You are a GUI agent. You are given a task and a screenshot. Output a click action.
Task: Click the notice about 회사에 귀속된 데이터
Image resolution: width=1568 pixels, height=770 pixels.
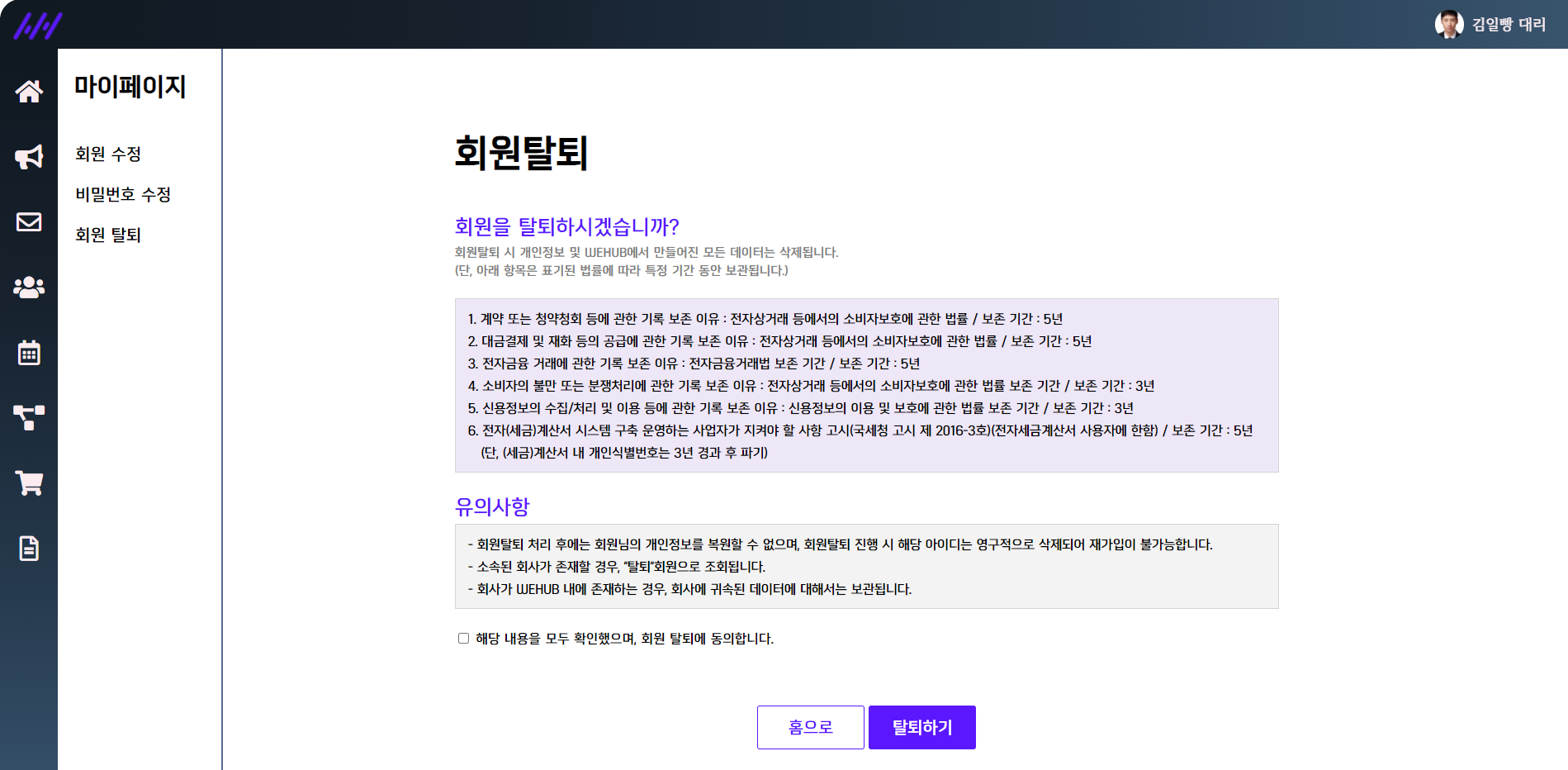tap(690, 589)
